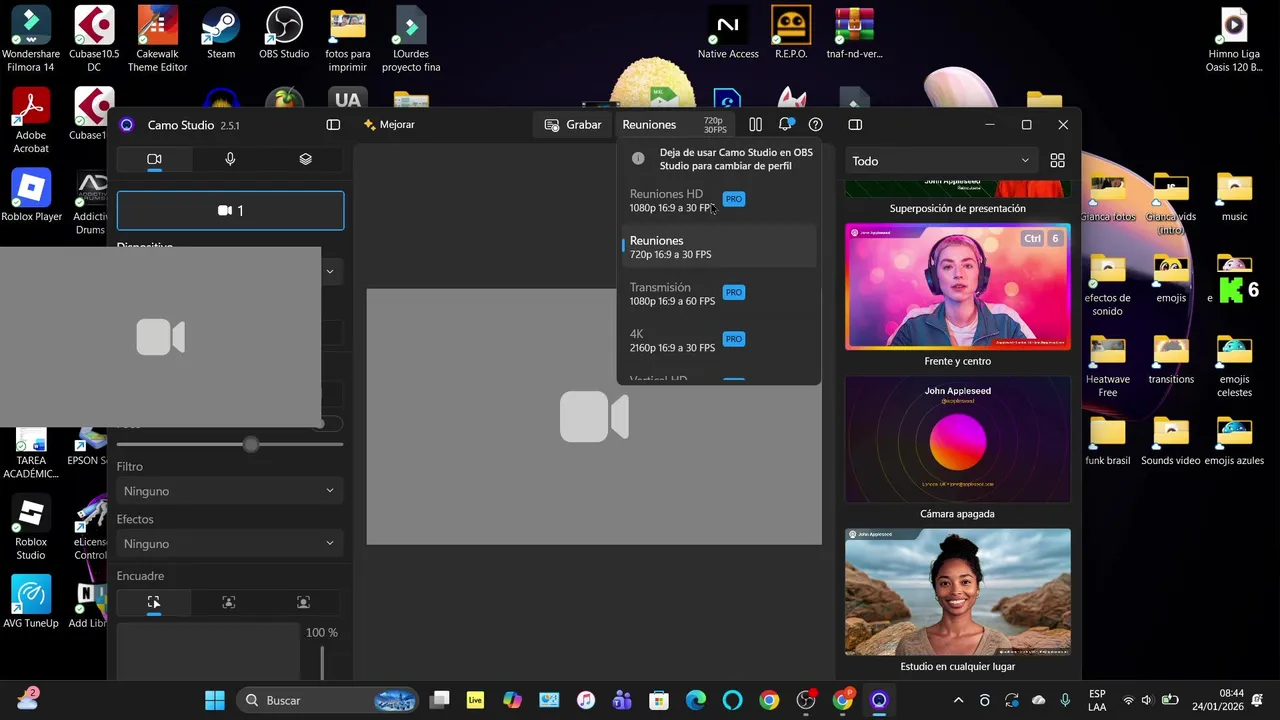Viewport: 1280px width, 720px height.
Task: Open Steam desktop shortcut
Action: tap(221, 35)
